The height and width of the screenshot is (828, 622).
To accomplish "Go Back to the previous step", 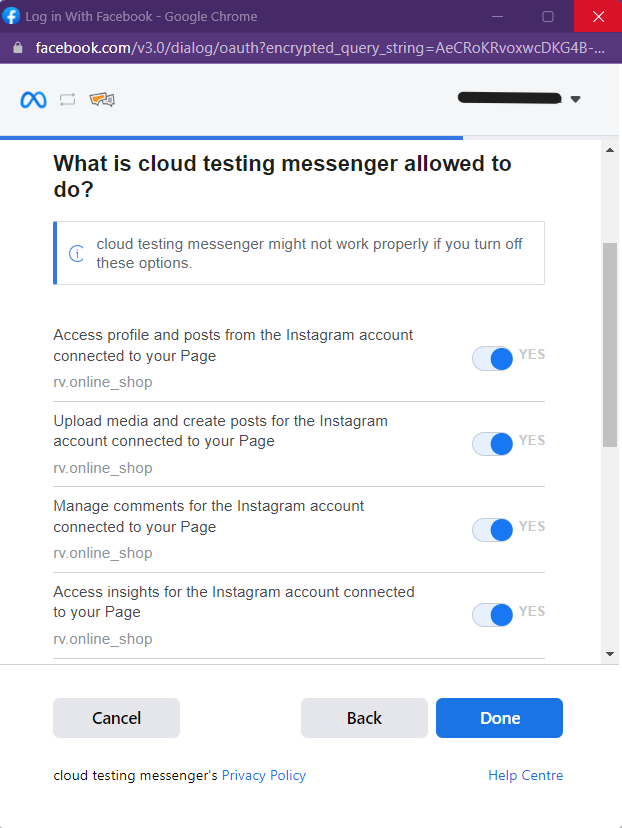I will (364, 718).
